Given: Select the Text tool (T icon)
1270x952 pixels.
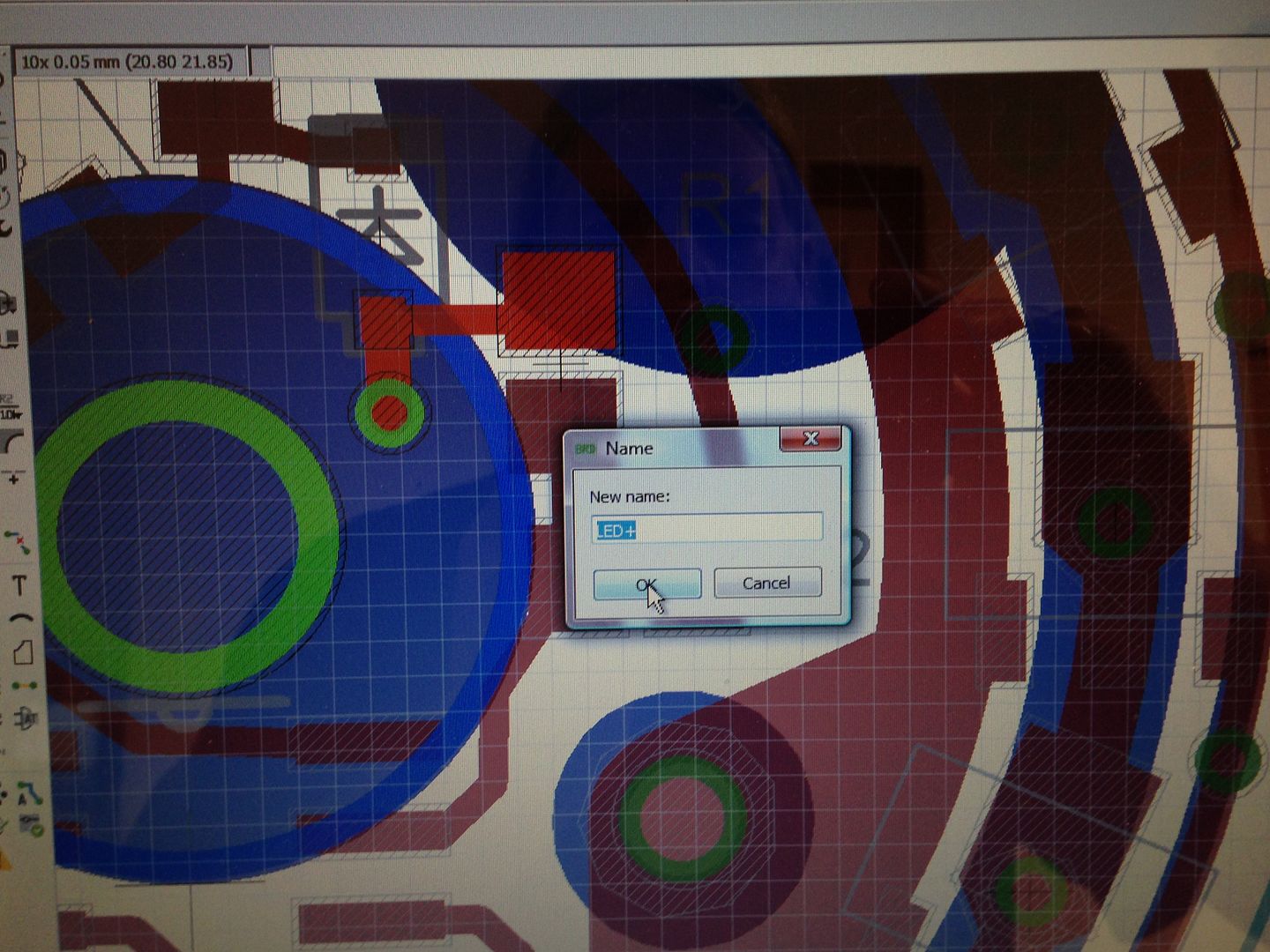Looking at the screenshot, I should pyautogui.click(x=19, y=584).
